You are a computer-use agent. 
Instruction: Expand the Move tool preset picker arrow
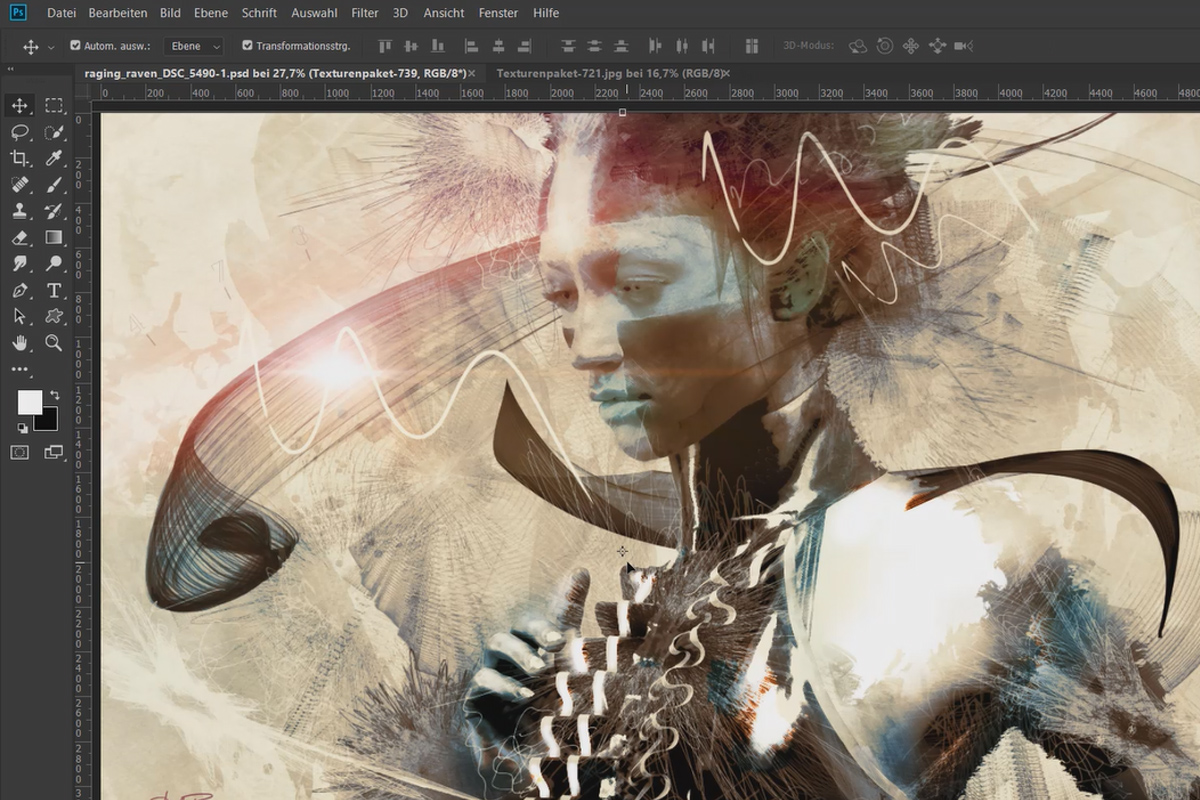point(51,47)
